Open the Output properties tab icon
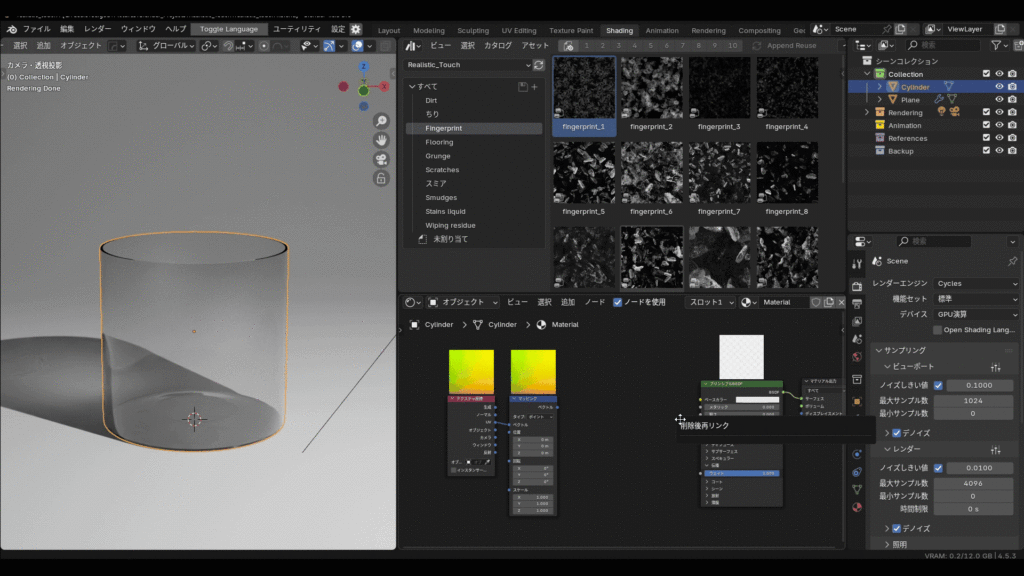Image resolution: width=1024 pixels, height=576 pixels. [857, 304]
